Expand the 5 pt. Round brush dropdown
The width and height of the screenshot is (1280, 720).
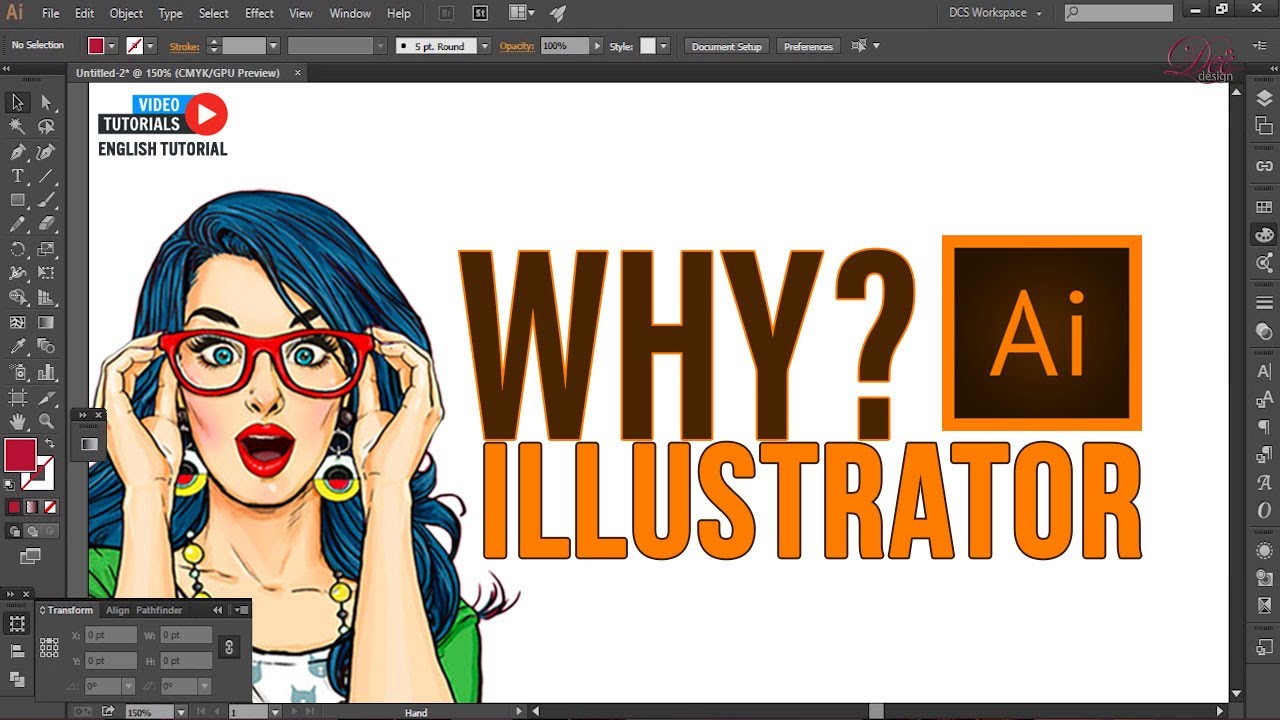tap(485, 46)
